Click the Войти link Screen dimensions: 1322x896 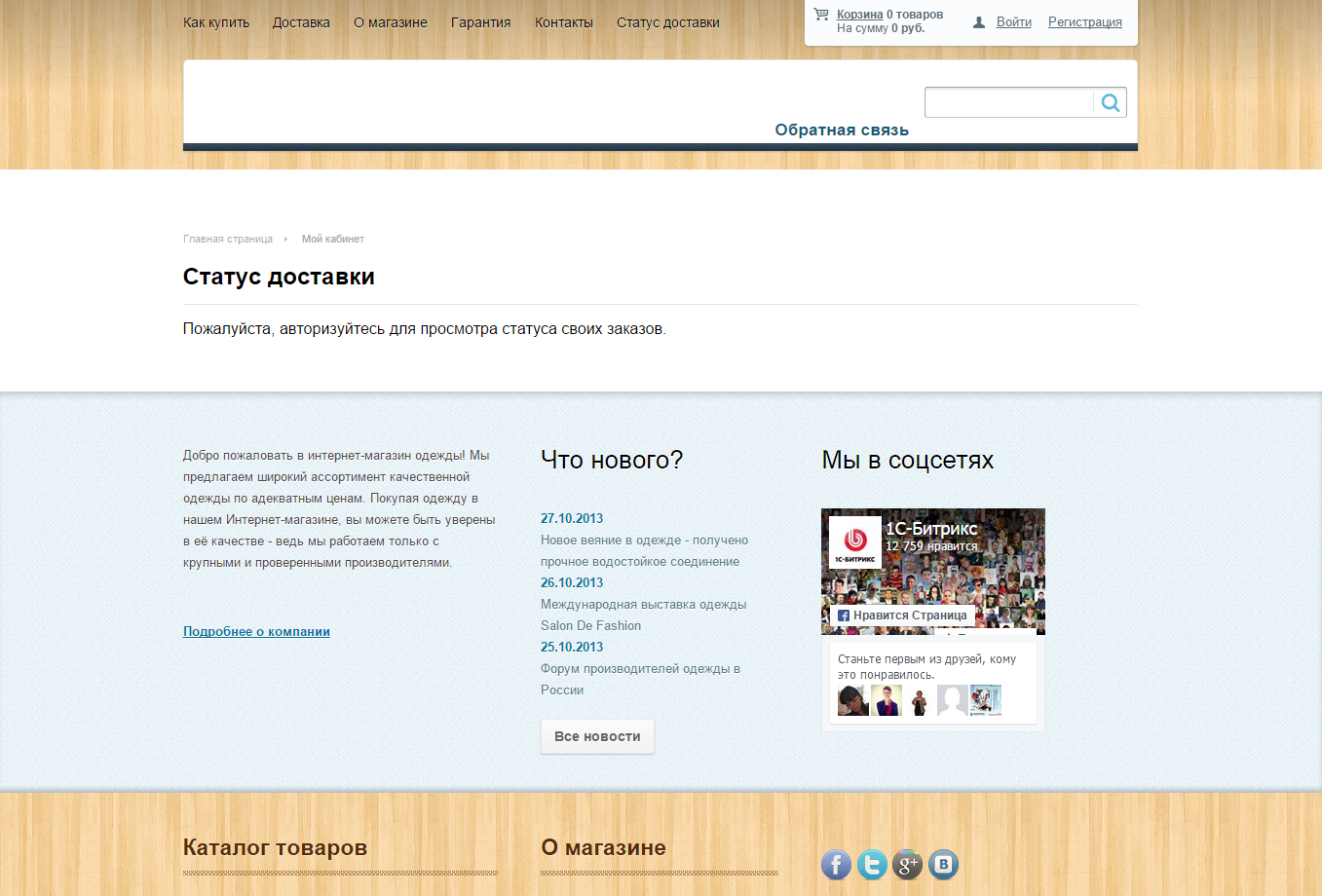(x=1013, y=21)
